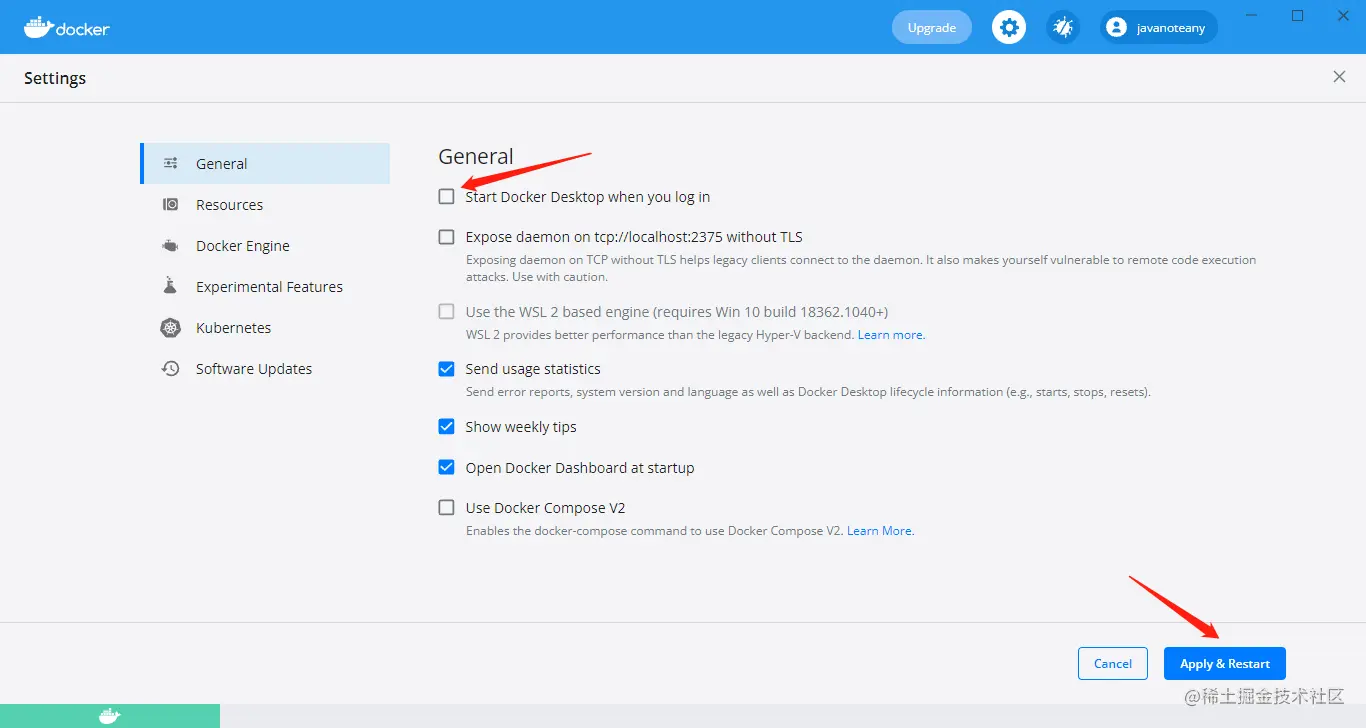Minimize the Docker Desktop window
Image resolution: width=1366 pixels, height=728 pixels.
[x=1252, y=15]
